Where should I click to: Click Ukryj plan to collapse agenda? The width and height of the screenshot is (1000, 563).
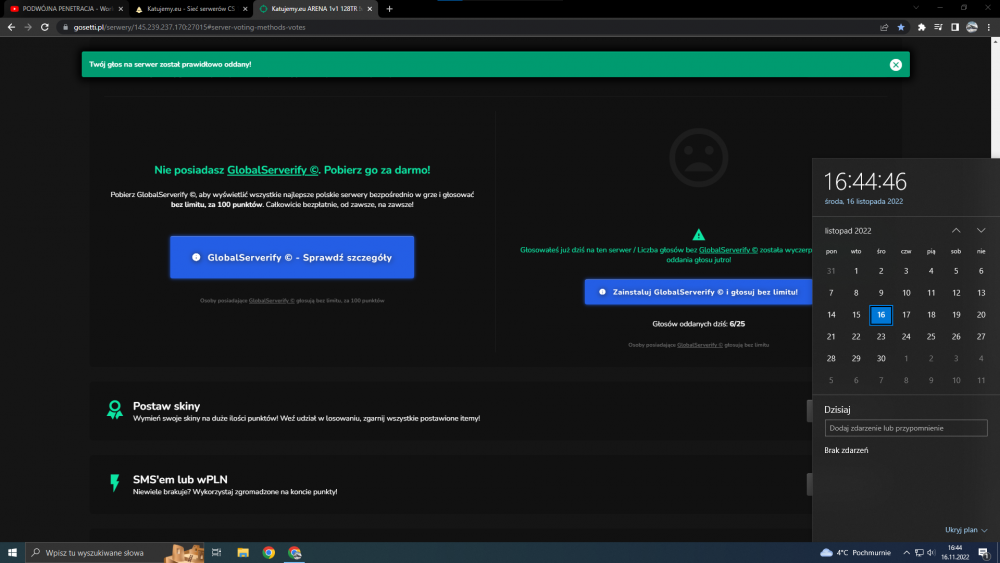[966, 530]
